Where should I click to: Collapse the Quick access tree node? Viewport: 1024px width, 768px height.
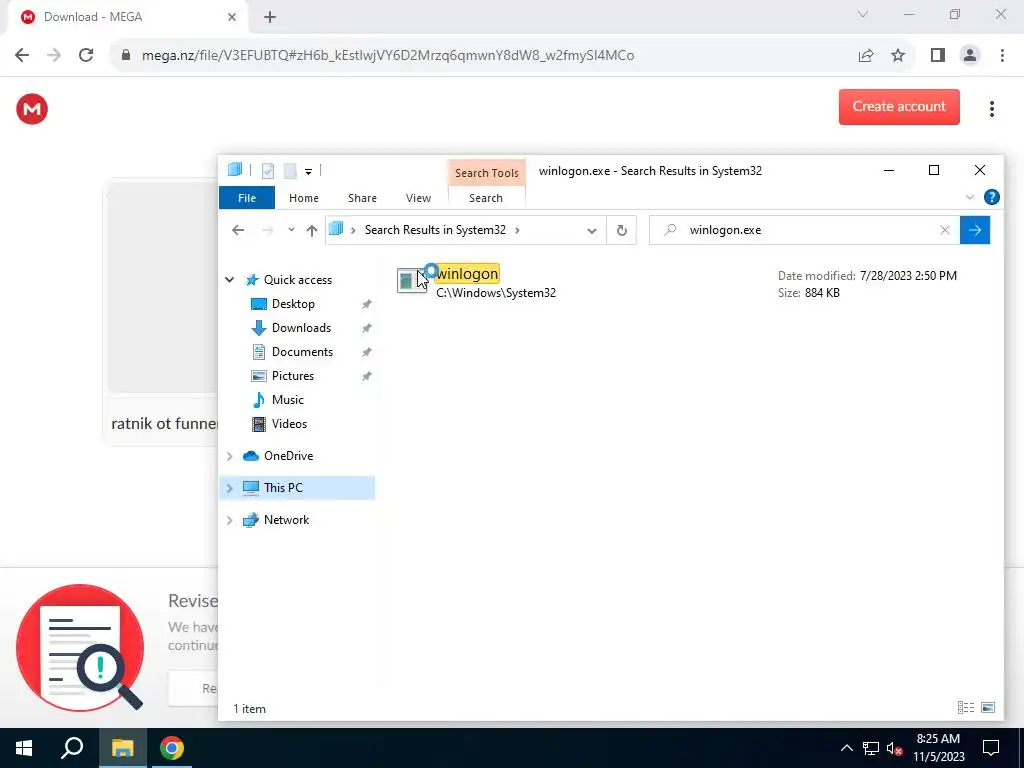(x=230, y=280)
